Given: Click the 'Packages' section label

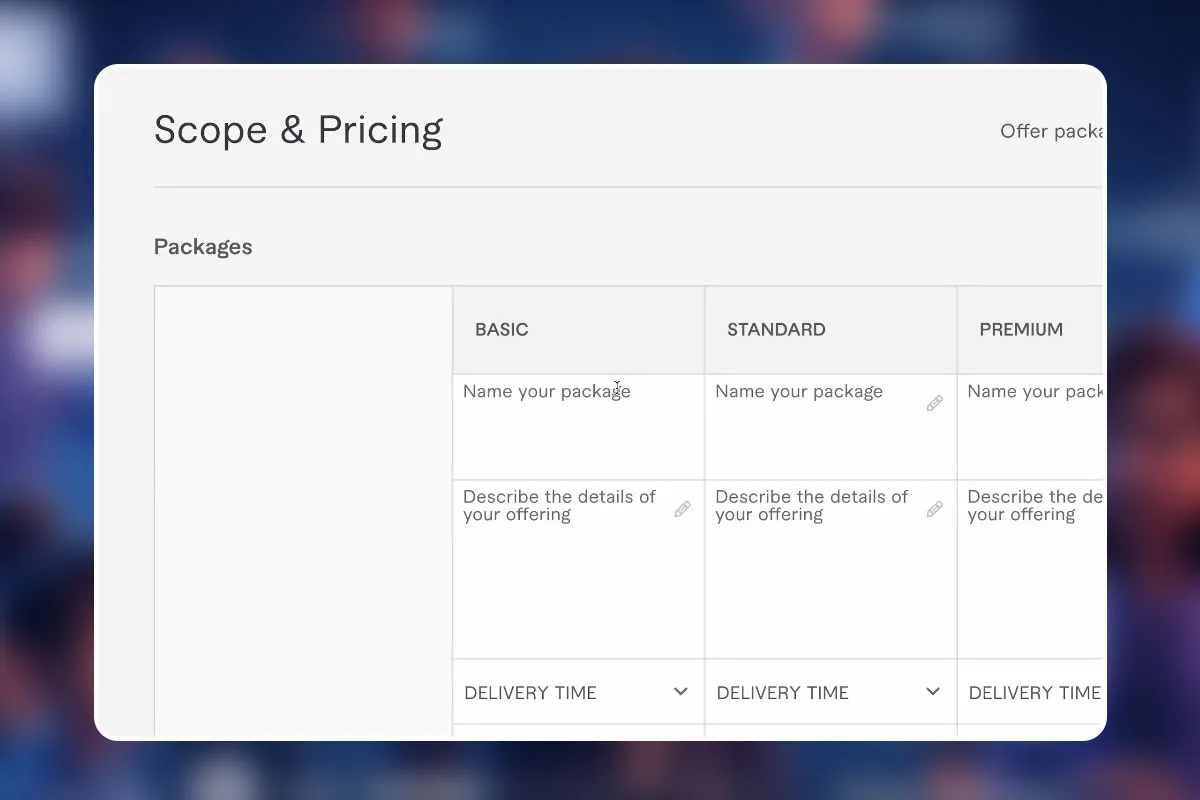Looking at the screenshot, I should (203, 247).
